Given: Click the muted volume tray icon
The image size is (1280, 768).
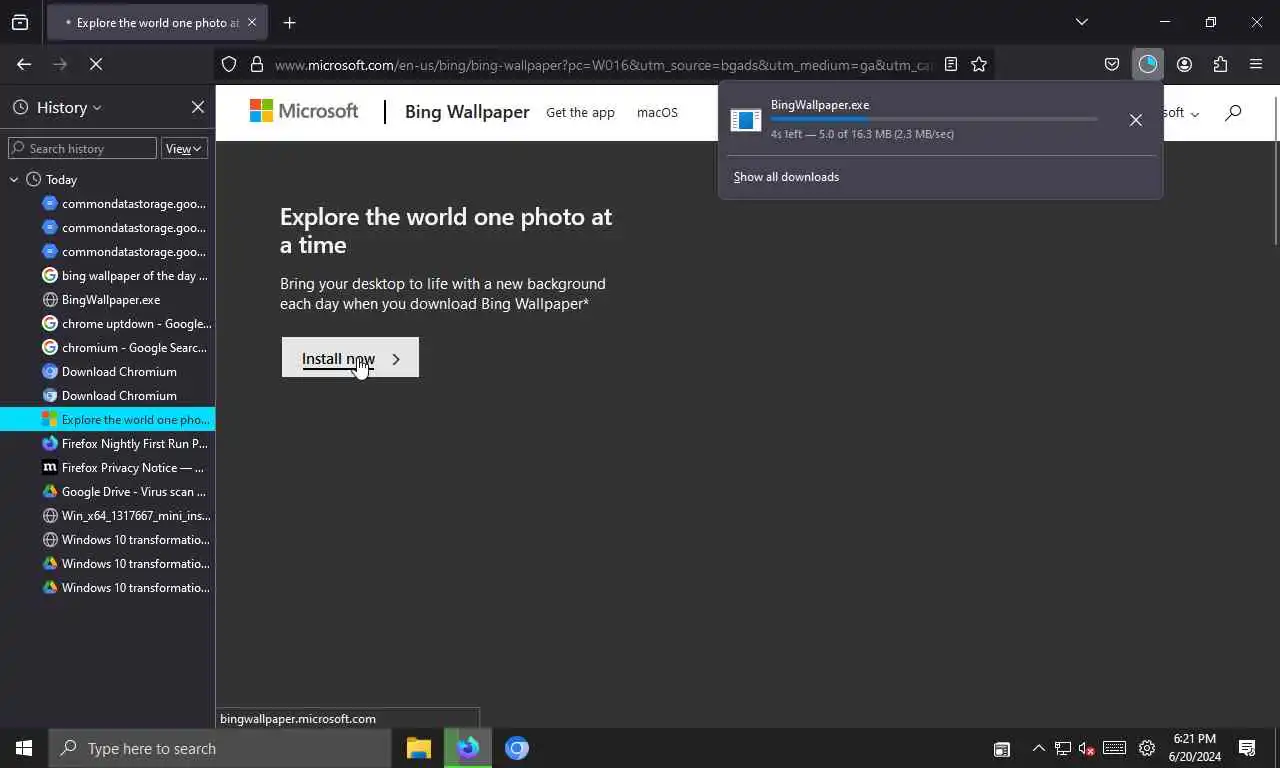Looking at the screenshot, I should point(1087,748).
